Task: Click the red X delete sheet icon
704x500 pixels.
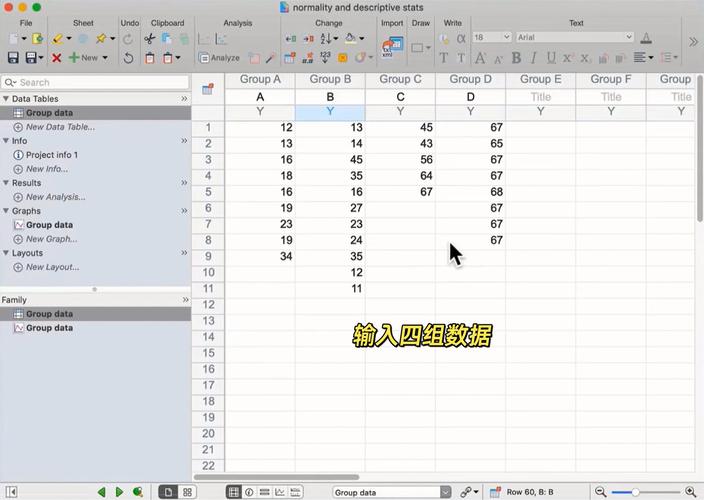Action: (x=56, y=58)
